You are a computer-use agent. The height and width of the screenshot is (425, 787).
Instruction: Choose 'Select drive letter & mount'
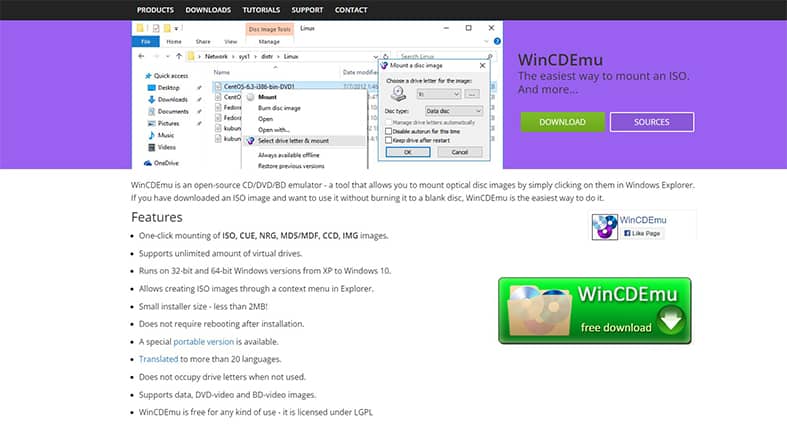293,141
